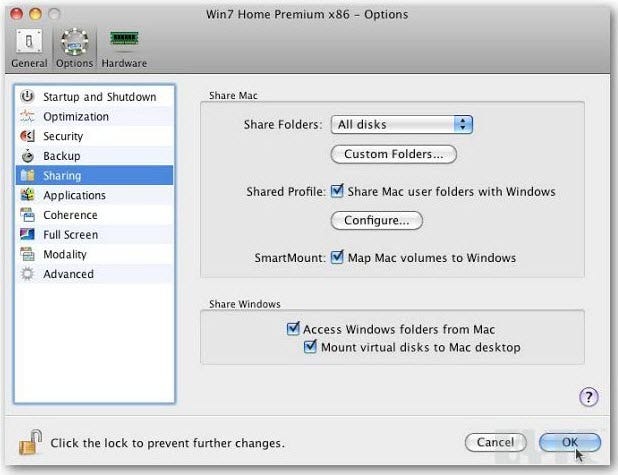
Task: Choose Security label in options list
Action: [63, 136]
